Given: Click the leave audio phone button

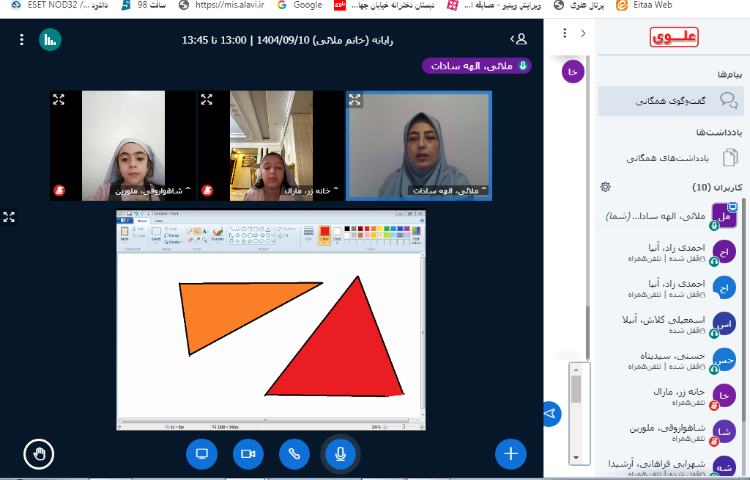Looking at the screenshot, I should pyautogui.click(x=294, y=454).
